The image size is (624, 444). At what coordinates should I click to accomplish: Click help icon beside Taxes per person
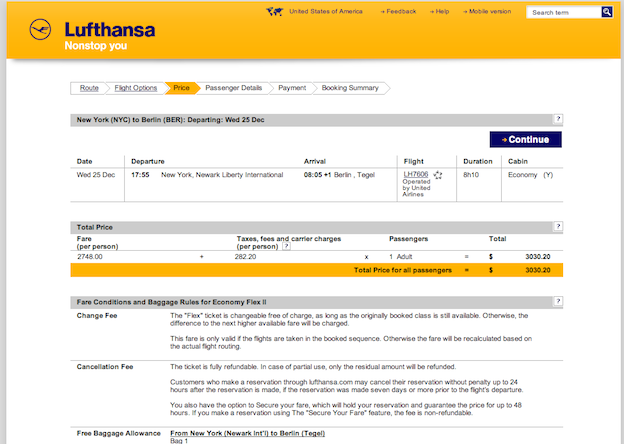pos(286,246)
